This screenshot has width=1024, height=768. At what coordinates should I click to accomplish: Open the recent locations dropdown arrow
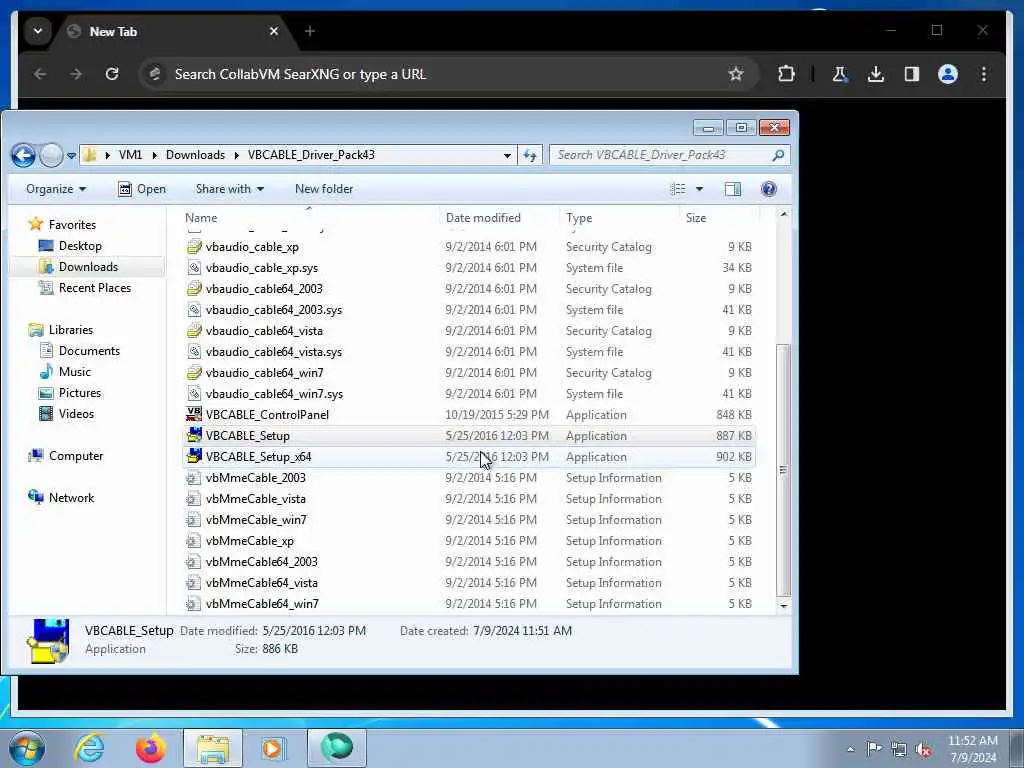71,155
